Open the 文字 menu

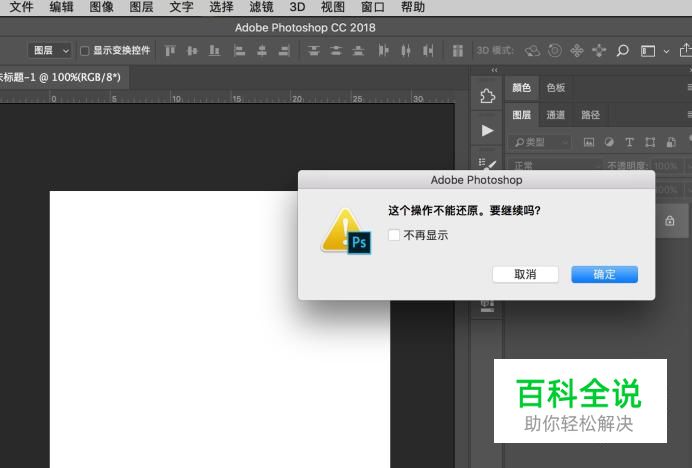(181, 7)
